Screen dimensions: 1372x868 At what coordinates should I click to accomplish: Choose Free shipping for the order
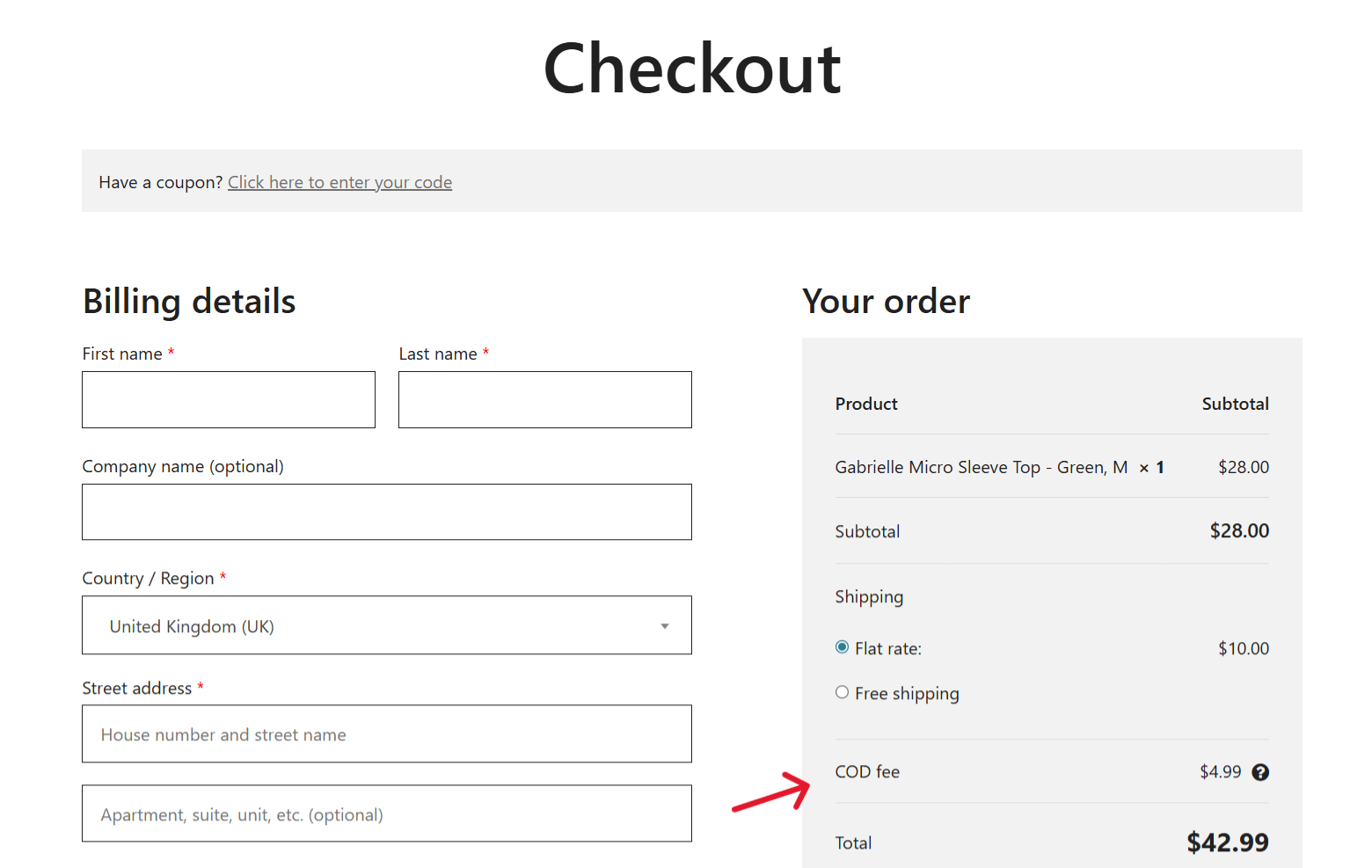coord(842,692)
